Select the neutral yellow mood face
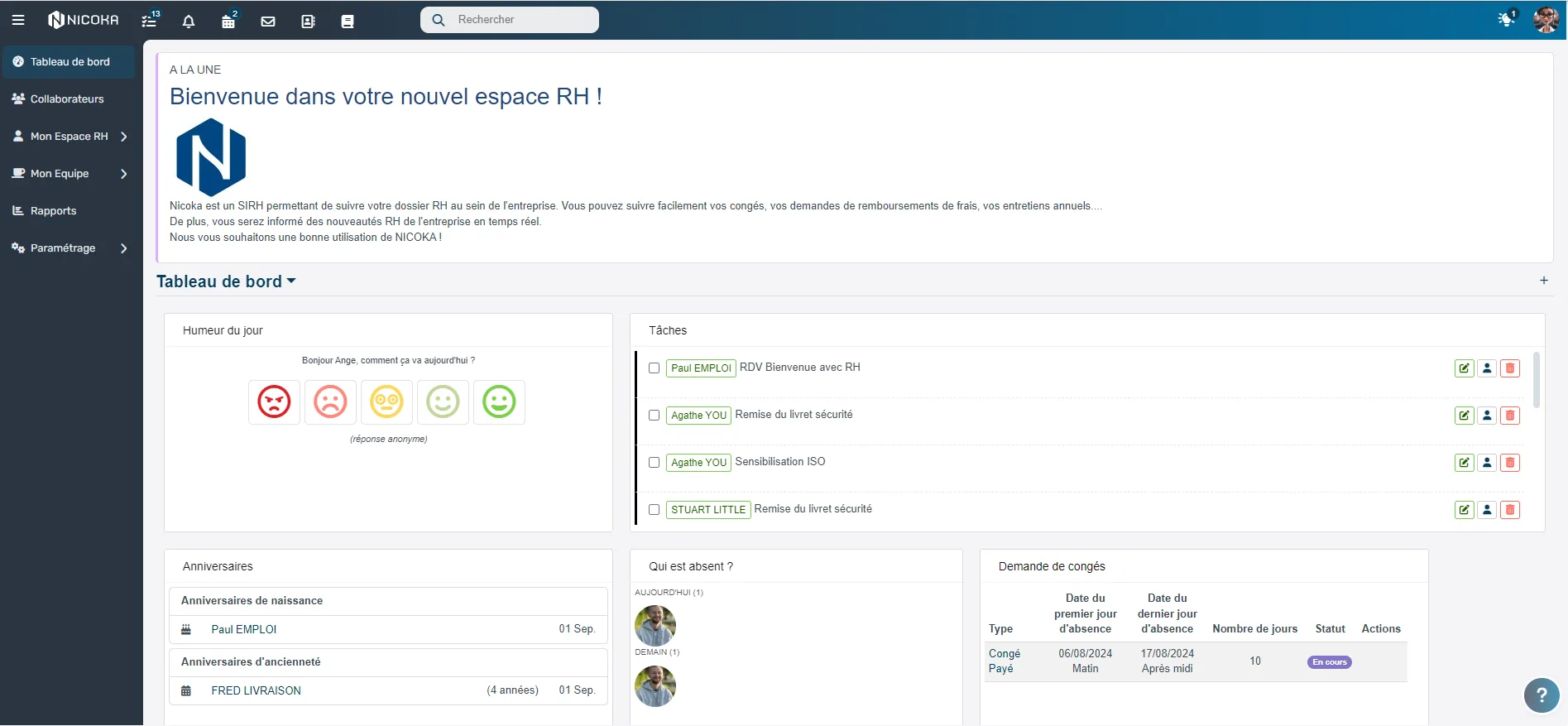Image resolution: width=1568 pixels, height=726 pixels. point(386,402)
